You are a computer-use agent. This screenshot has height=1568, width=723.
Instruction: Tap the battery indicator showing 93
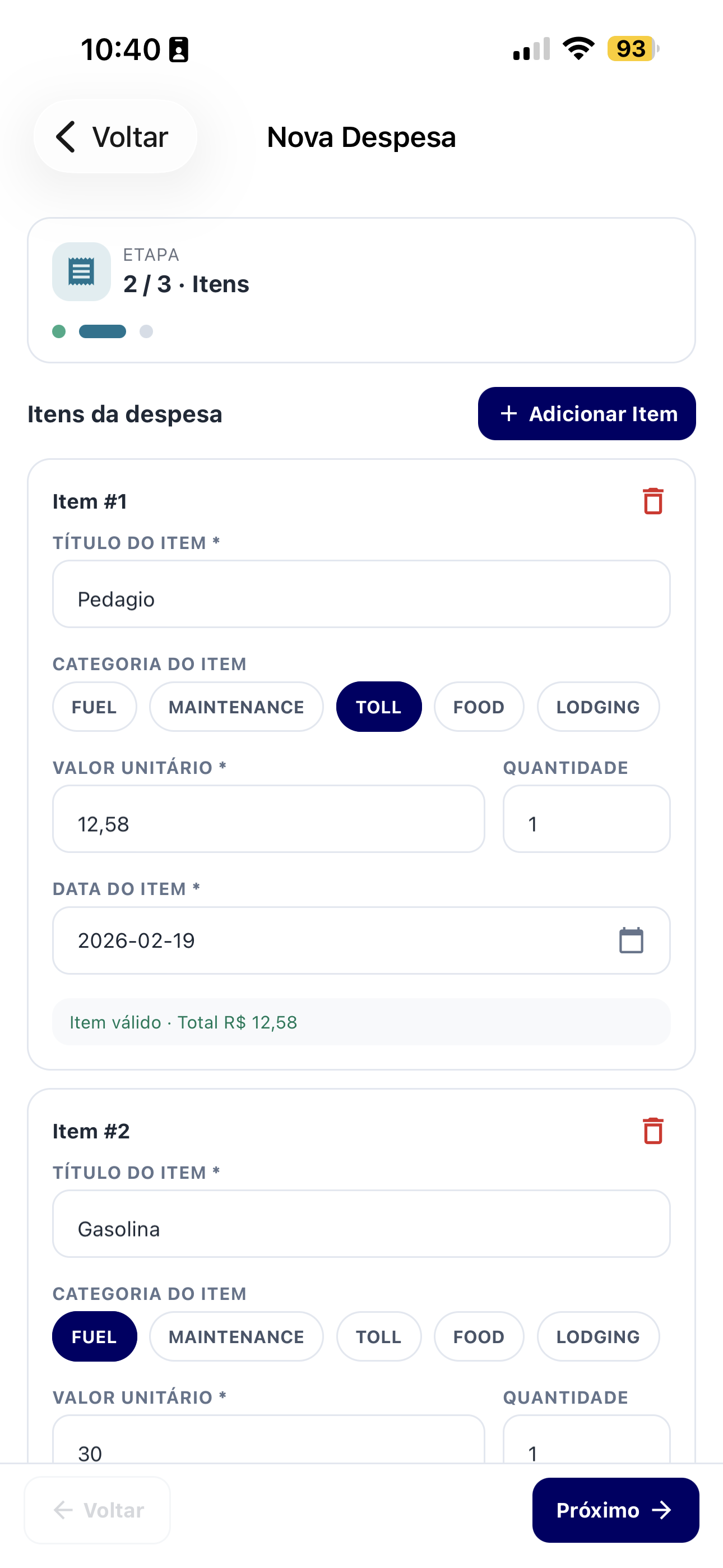(x=632, y=49)
